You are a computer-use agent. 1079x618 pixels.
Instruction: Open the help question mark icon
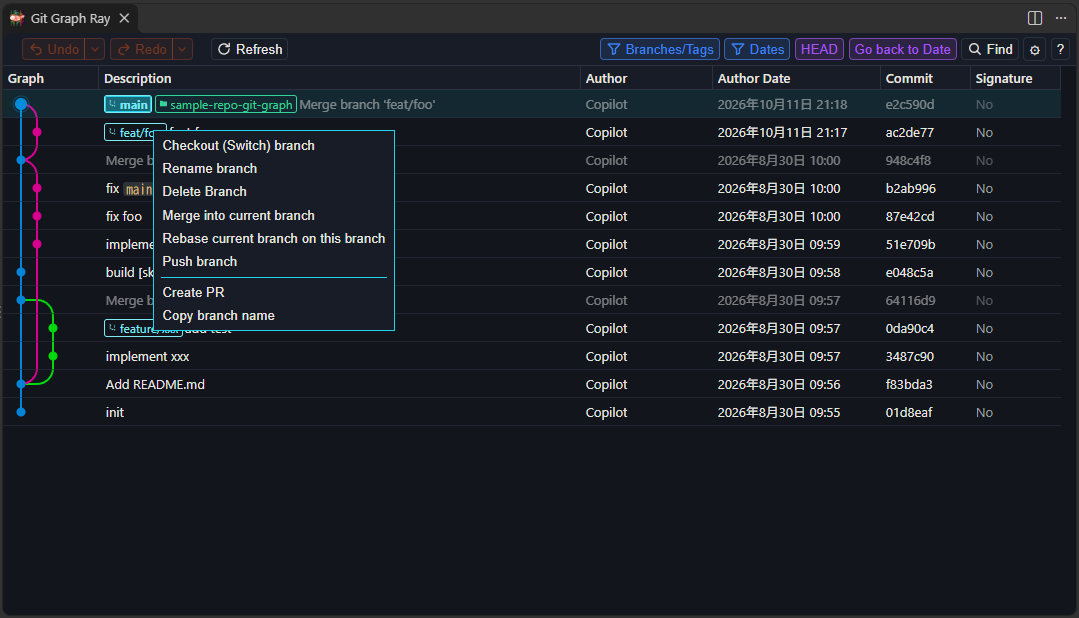(x=1060, y=50)
